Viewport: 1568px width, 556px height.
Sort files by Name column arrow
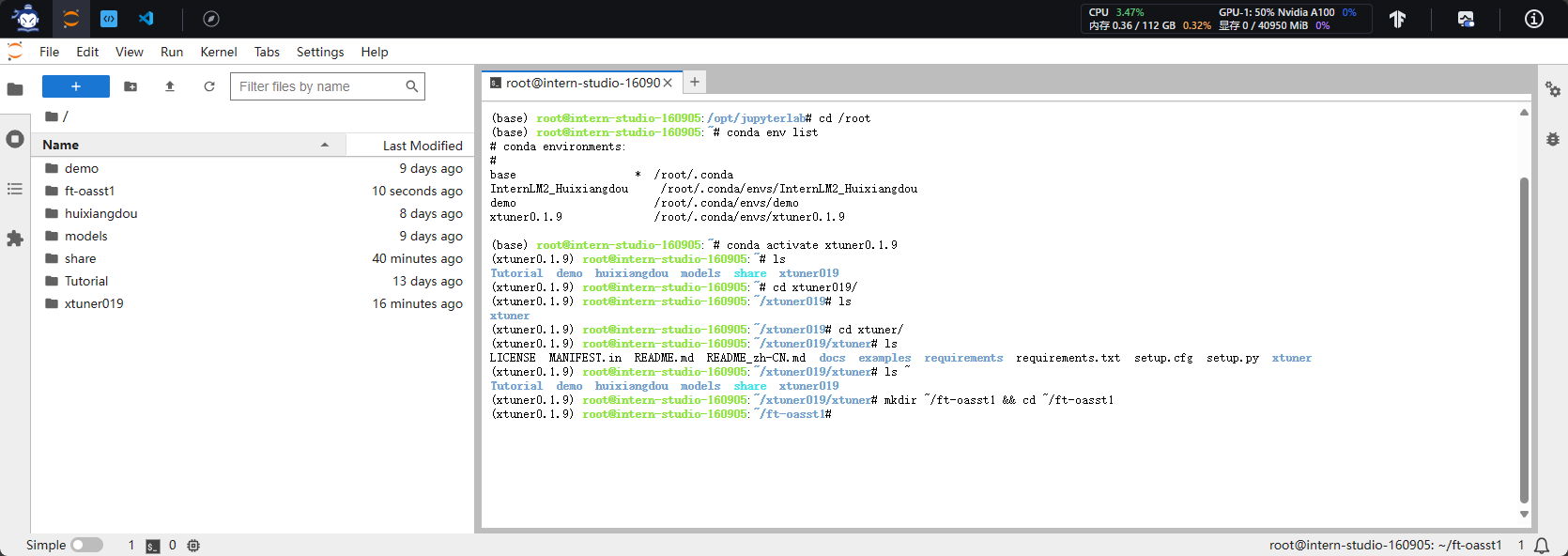click(325, 145)
